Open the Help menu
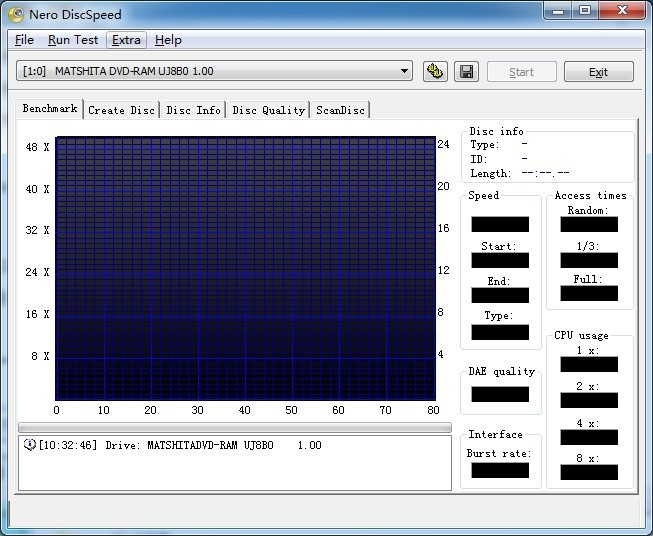 (x=168, y=40)
